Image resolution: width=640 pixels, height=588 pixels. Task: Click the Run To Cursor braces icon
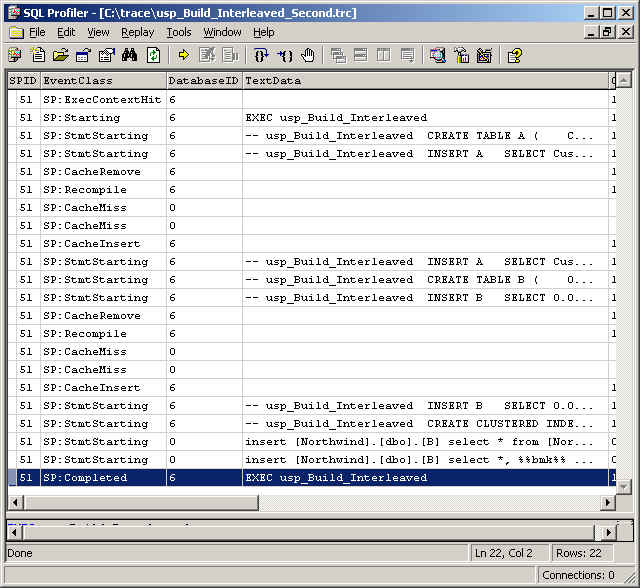pos(284,55)
